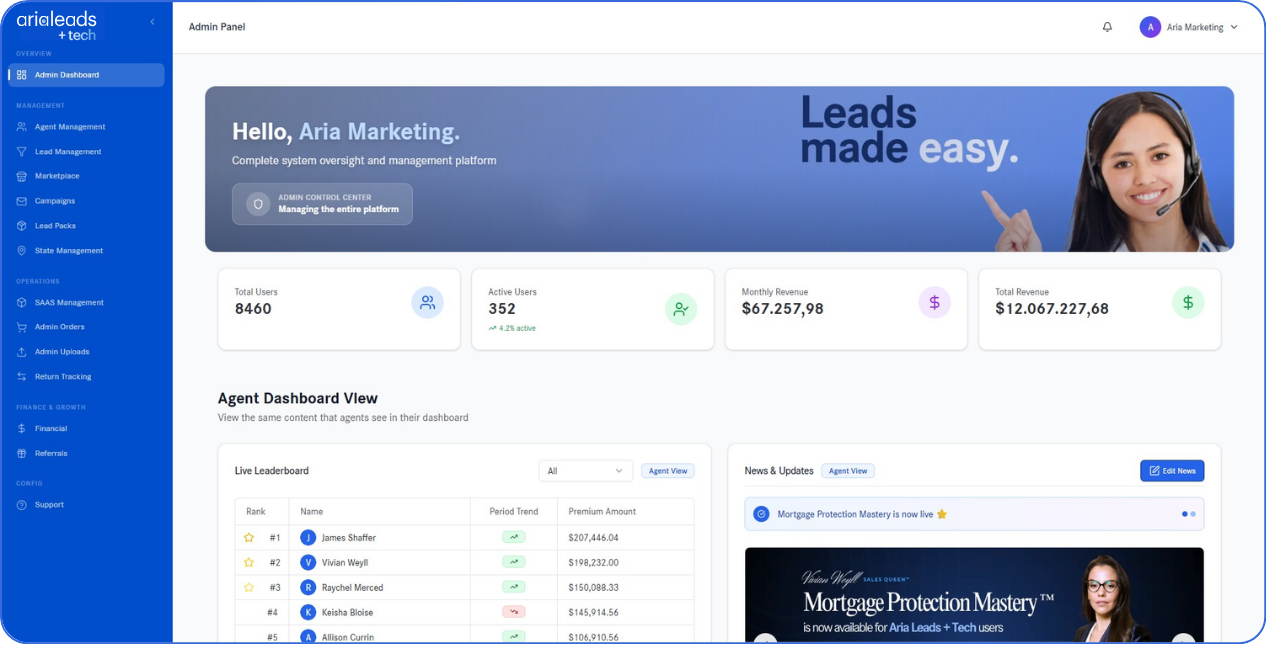Click the Campaigns envelope icon
The image size is (1267, 646).
pyautogui.click(x=22, y=201)
